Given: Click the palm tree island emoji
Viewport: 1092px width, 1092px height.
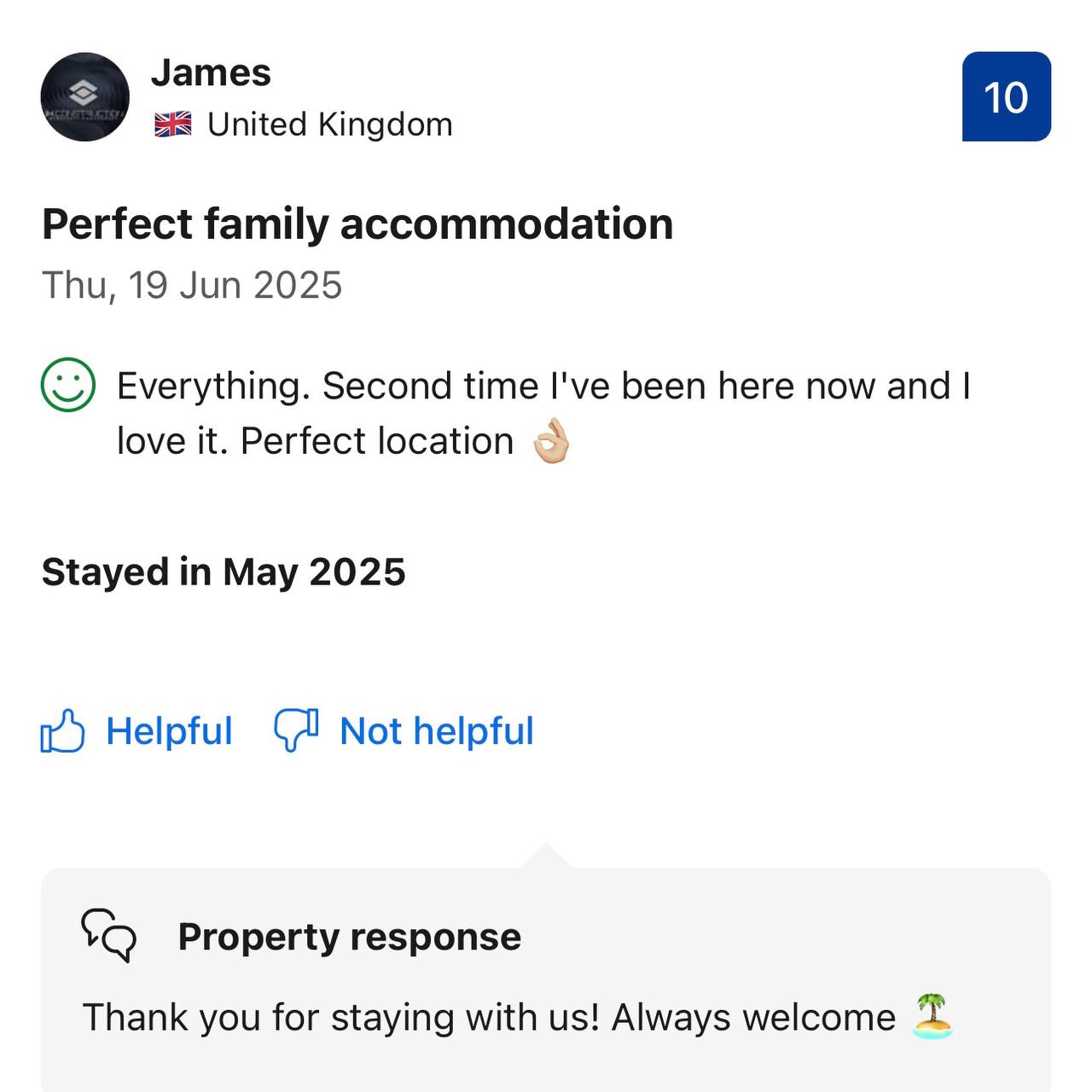Looking at the screenshot, I should [x=932, y=1016].
